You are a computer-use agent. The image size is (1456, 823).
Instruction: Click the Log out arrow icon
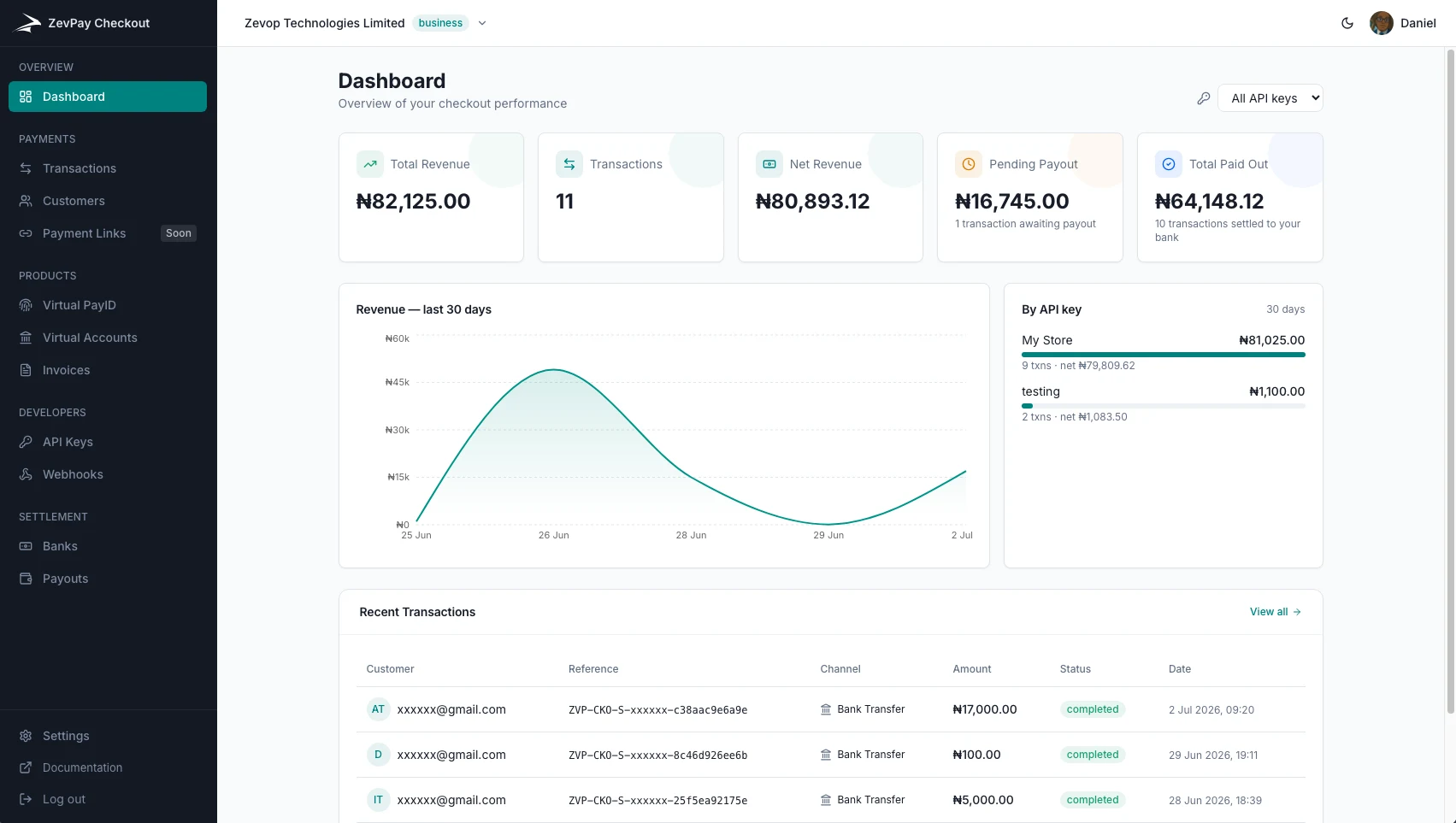26,799
